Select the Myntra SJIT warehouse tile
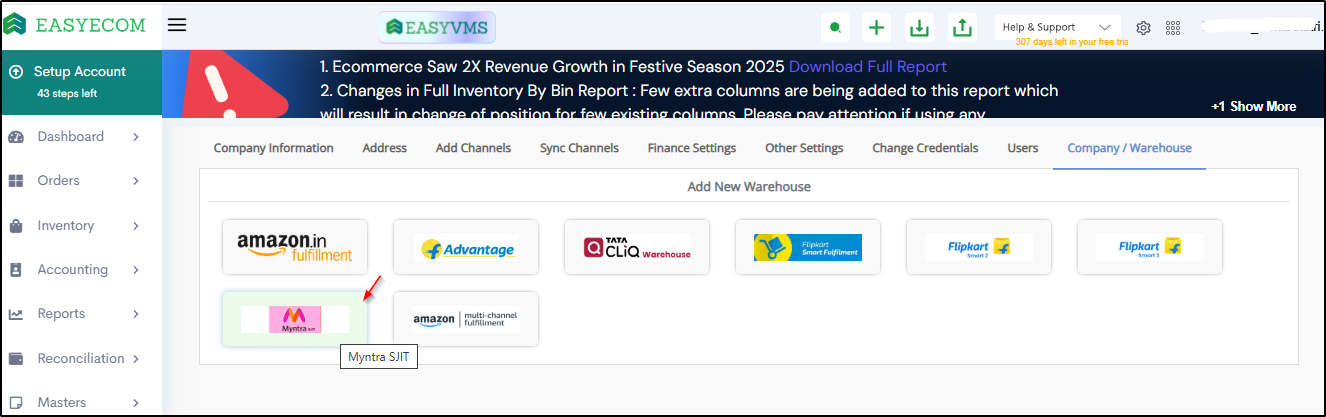 tap(294, 319)
